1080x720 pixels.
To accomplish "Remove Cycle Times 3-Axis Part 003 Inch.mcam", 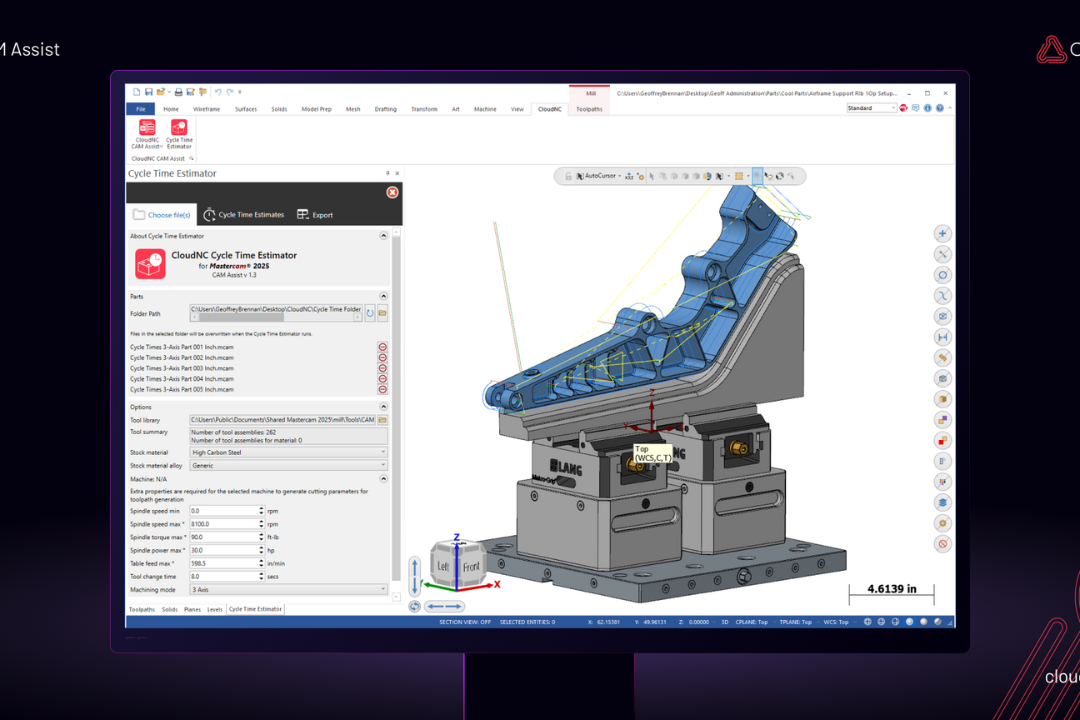I will (382, 368).
